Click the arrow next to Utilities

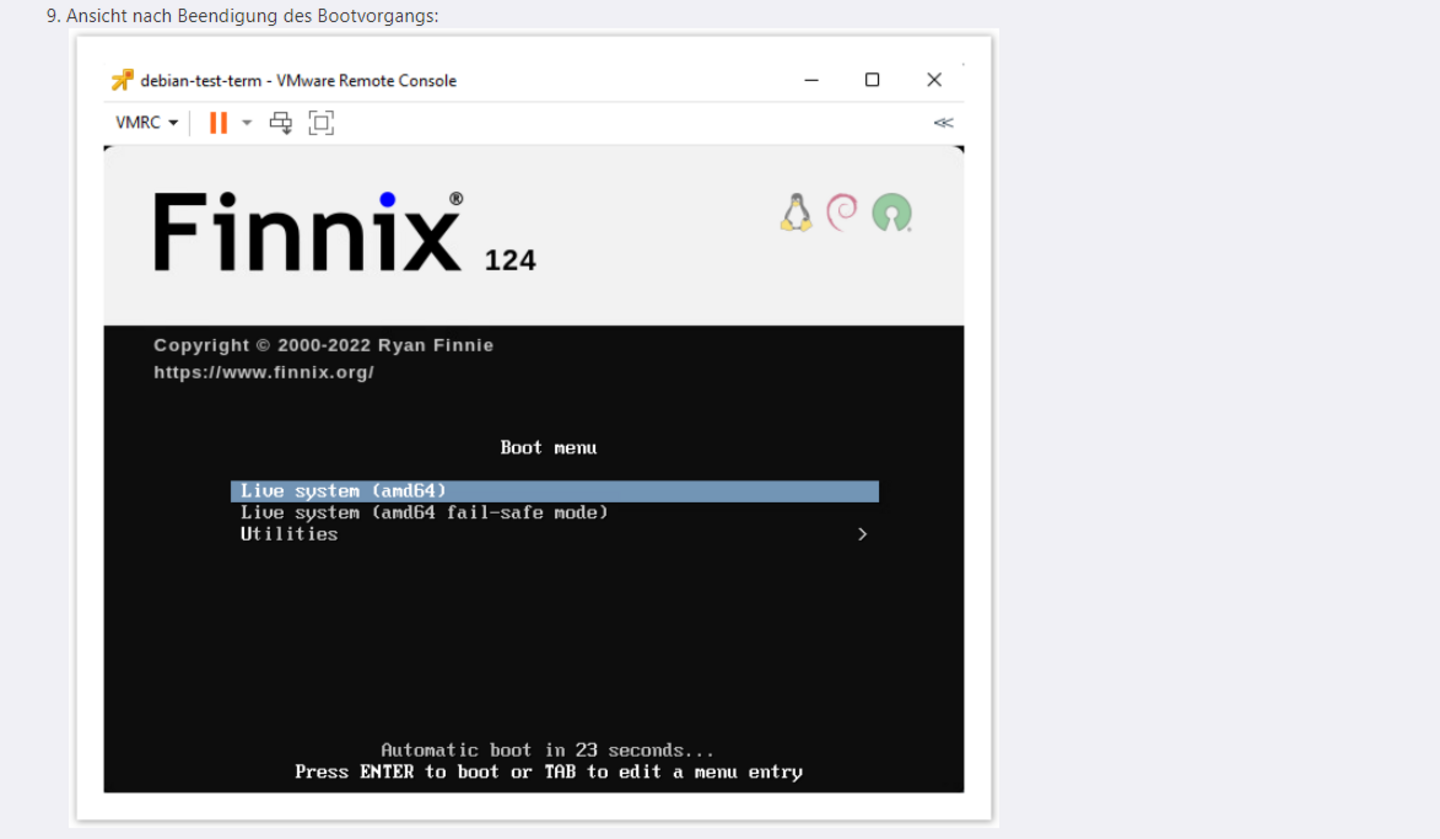(862, 534)
